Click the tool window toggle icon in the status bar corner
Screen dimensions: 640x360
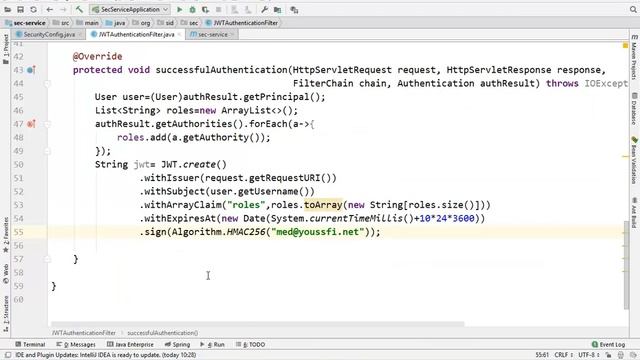point(8,355)
